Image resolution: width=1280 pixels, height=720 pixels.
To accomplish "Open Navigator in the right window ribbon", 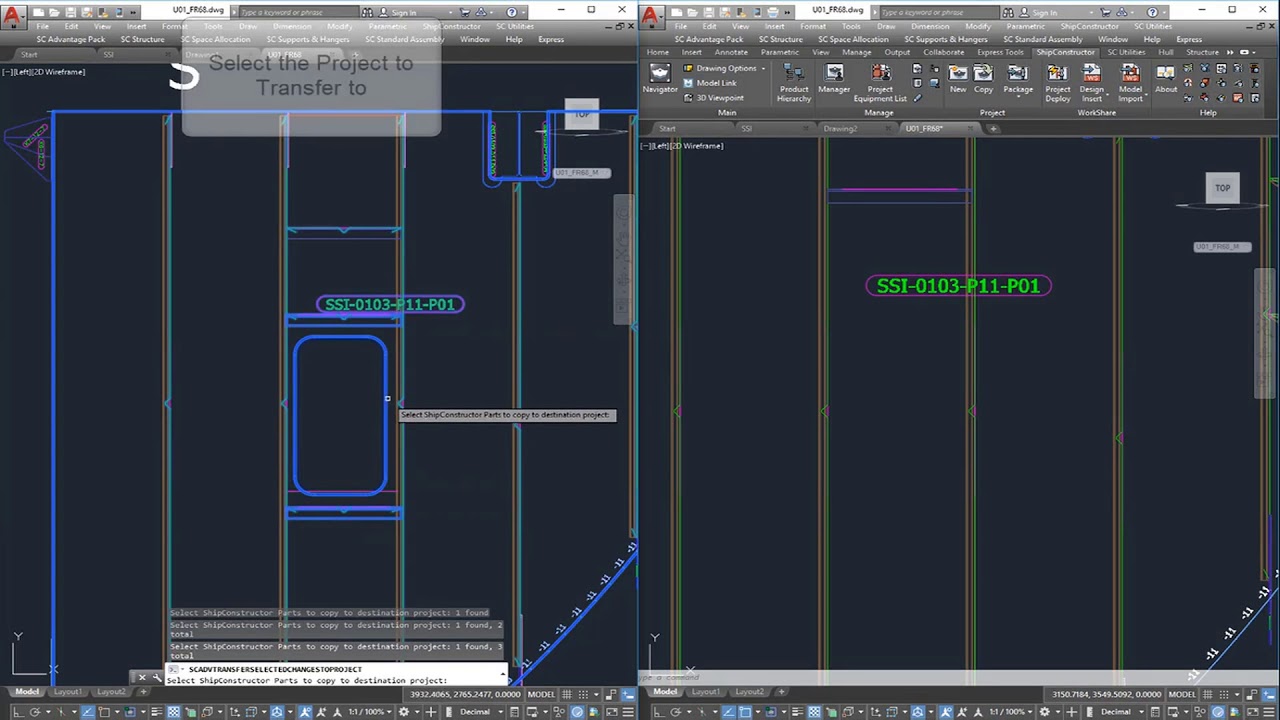I will tap(659, 78).
